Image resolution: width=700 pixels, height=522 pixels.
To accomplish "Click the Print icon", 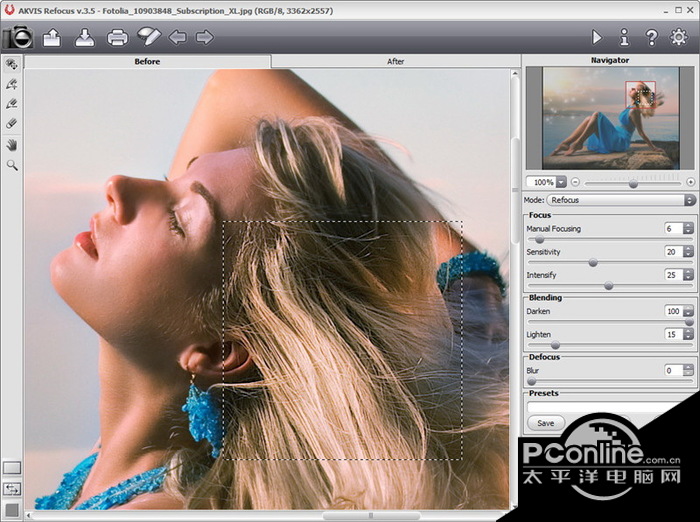I will 117,38.
